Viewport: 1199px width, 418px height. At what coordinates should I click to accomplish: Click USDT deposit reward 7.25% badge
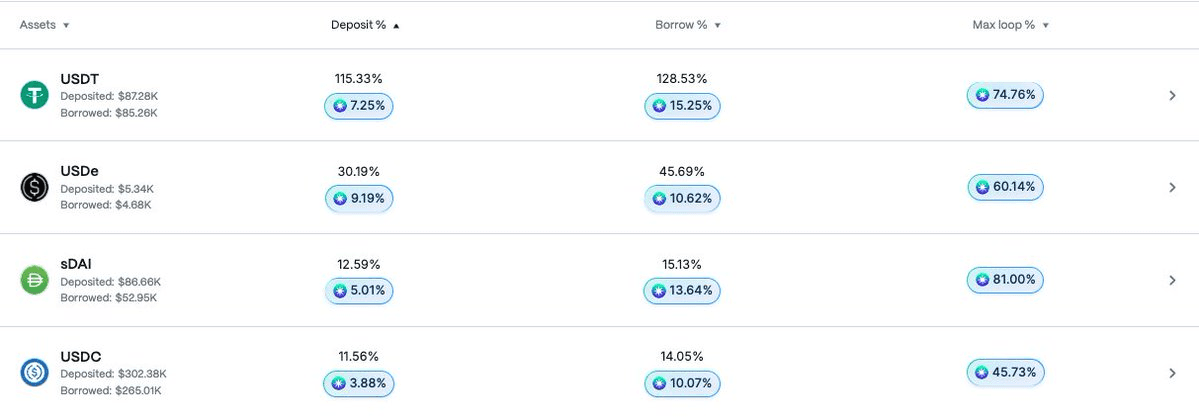(359, 106)
